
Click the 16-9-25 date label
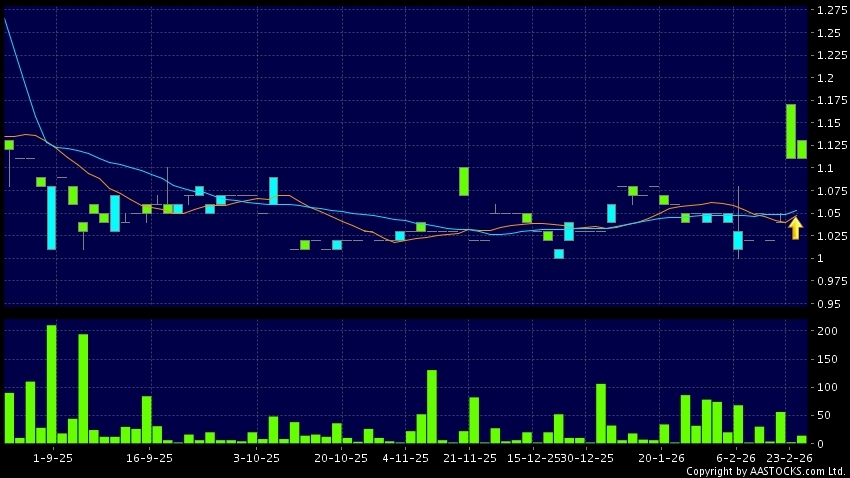(x=148, y=458)
